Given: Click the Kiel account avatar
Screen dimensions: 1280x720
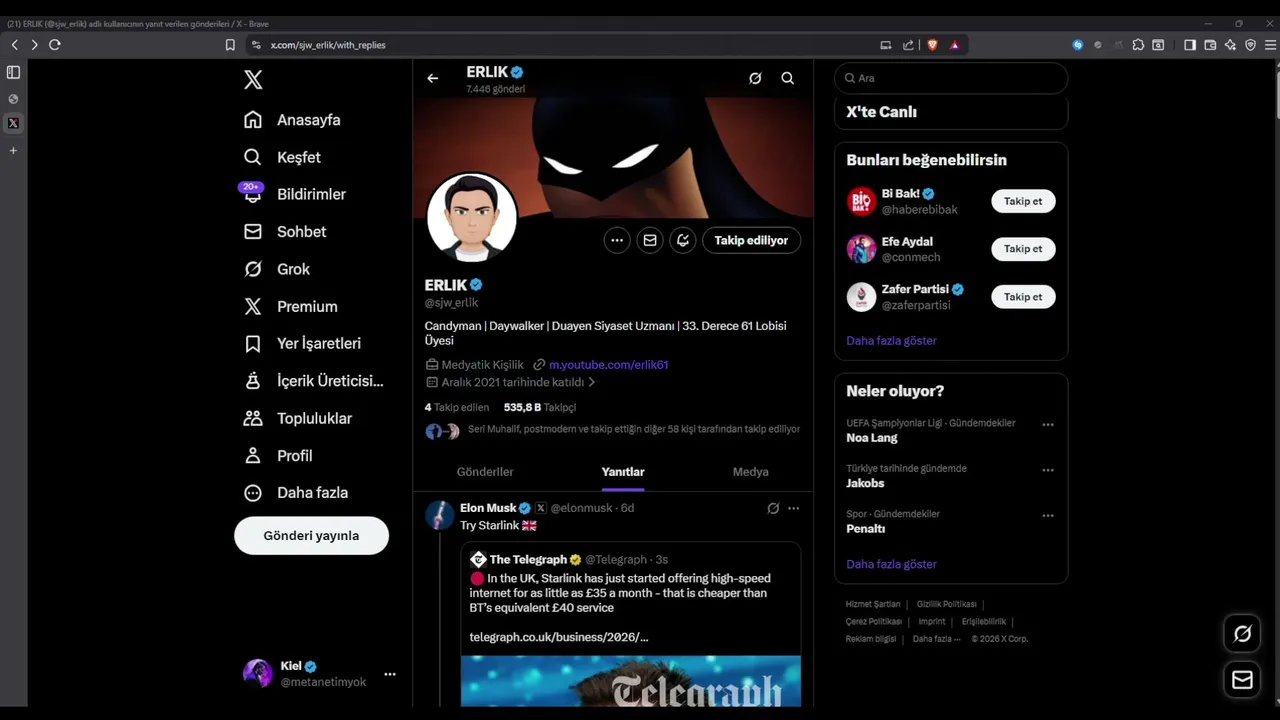Looking at the screenshot, I should point(258,673).
